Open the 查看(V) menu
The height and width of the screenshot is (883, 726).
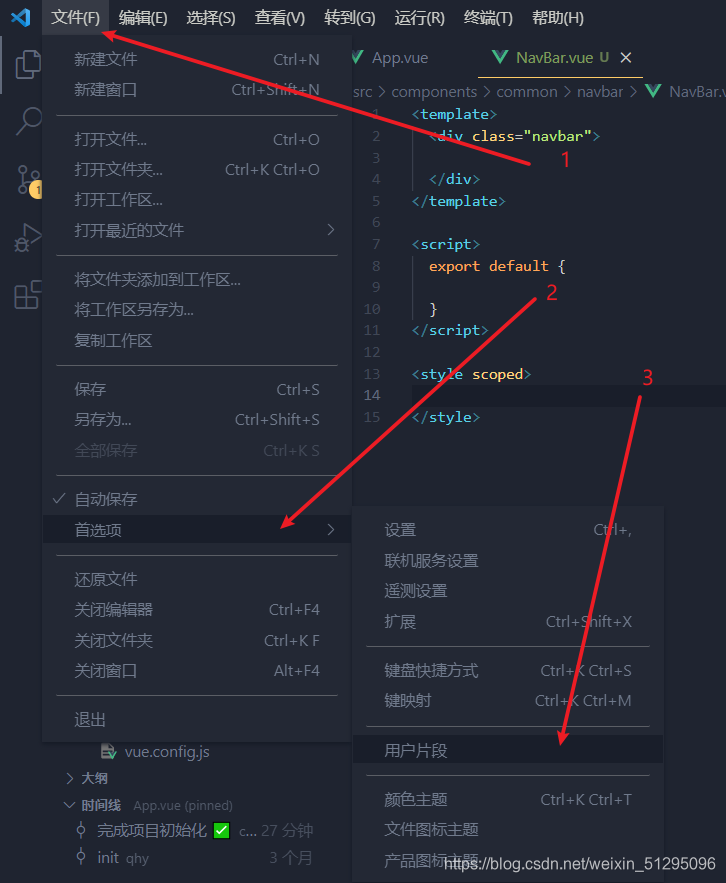point(280,18)
